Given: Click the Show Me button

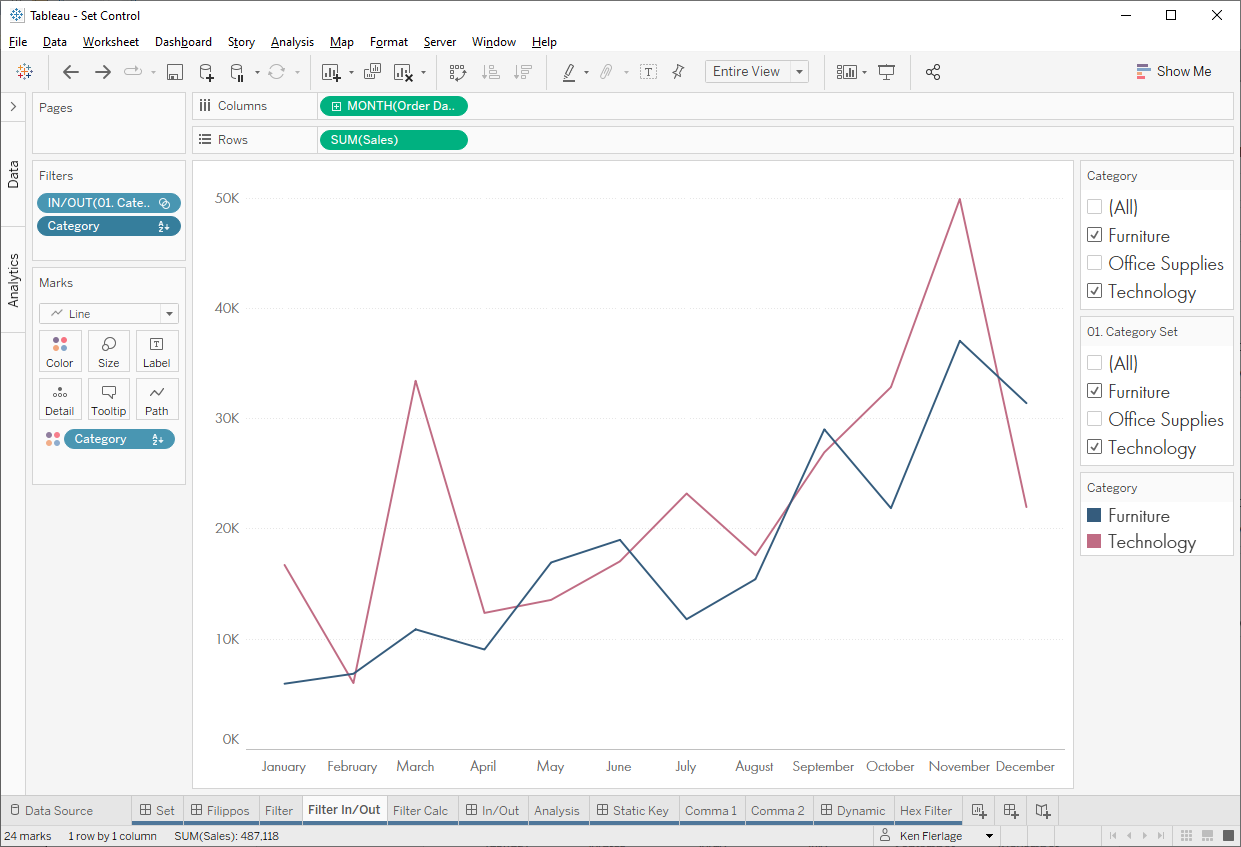Looking at the screenshot, I should pyautogui.click(x=1174, y=72).
